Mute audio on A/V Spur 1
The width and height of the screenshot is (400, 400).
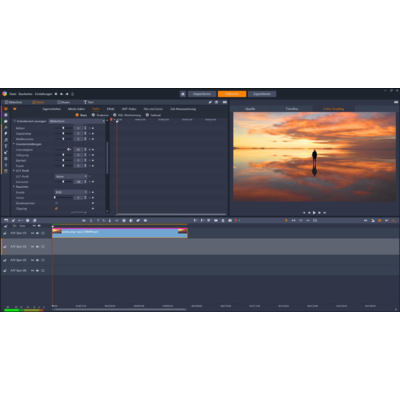coord(37,233)
